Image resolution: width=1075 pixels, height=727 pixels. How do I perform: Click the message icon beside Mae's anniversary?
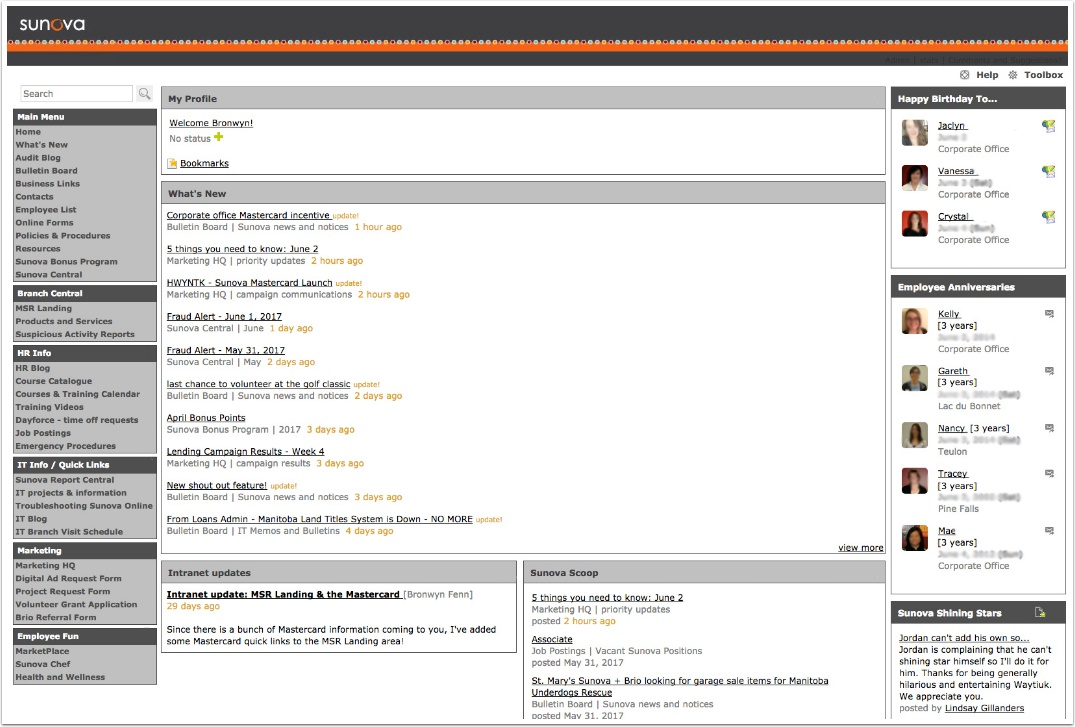point(1049,530)
